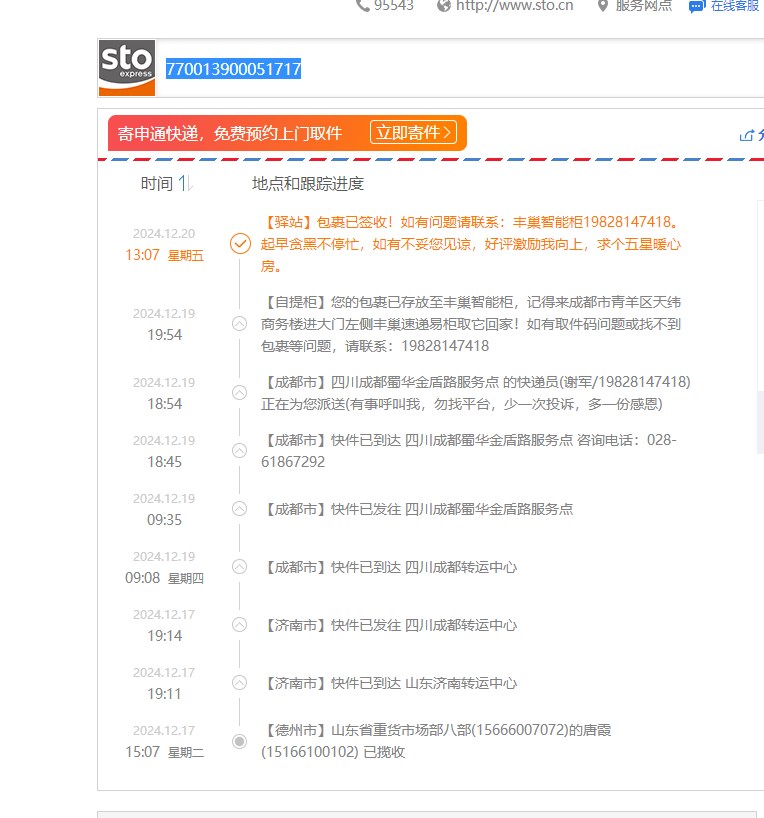Click the 2024.12.20 date label

coord(164,233)
